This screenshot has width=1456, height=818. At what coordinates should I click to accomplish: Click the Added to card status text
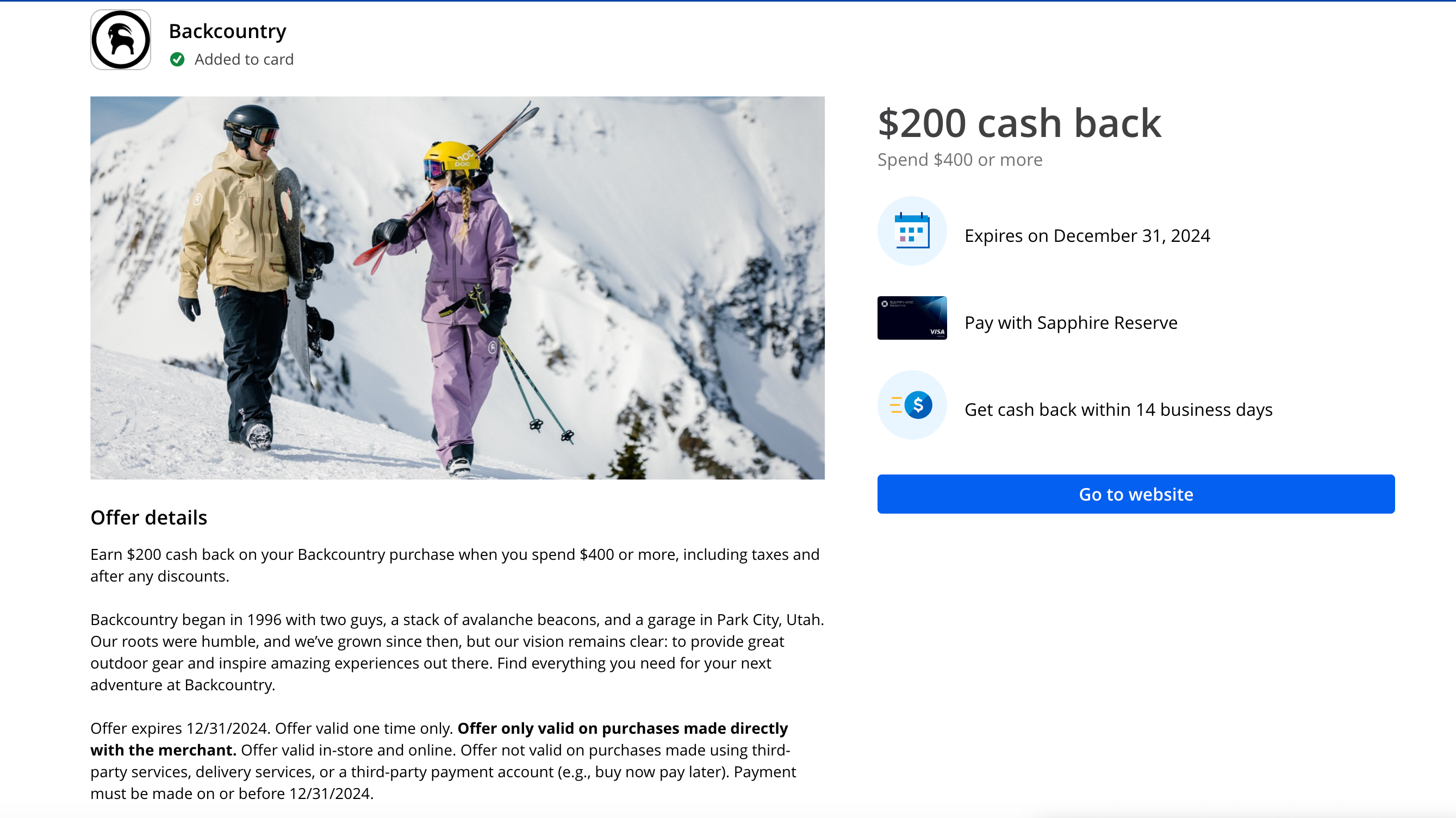tap(244, 59)
